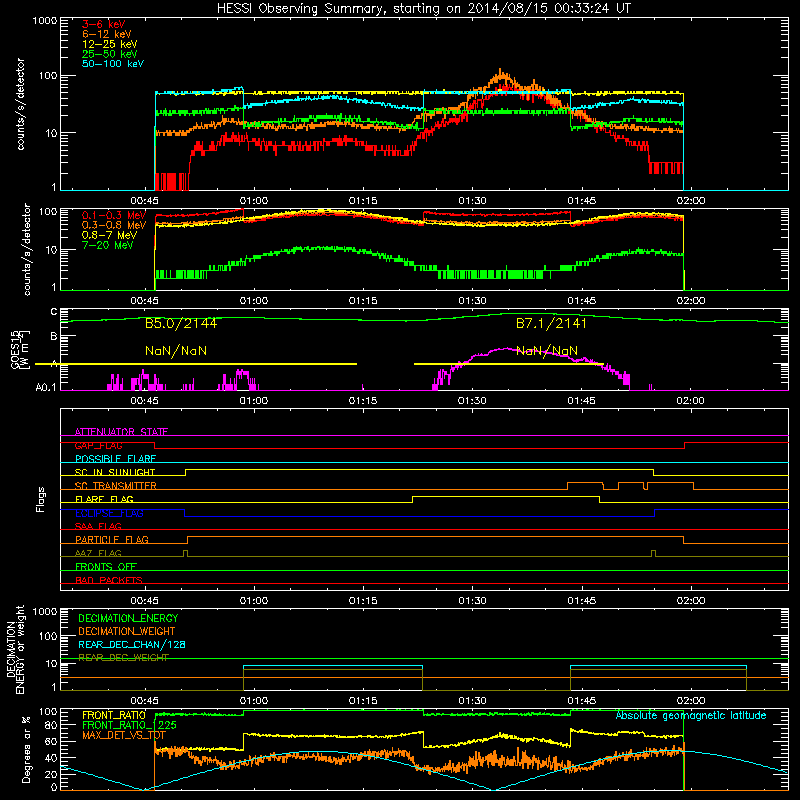The image size is (800, 800).
Task: Click 00:45 tick under the keV panel
Action: click(x=144, y=201)
